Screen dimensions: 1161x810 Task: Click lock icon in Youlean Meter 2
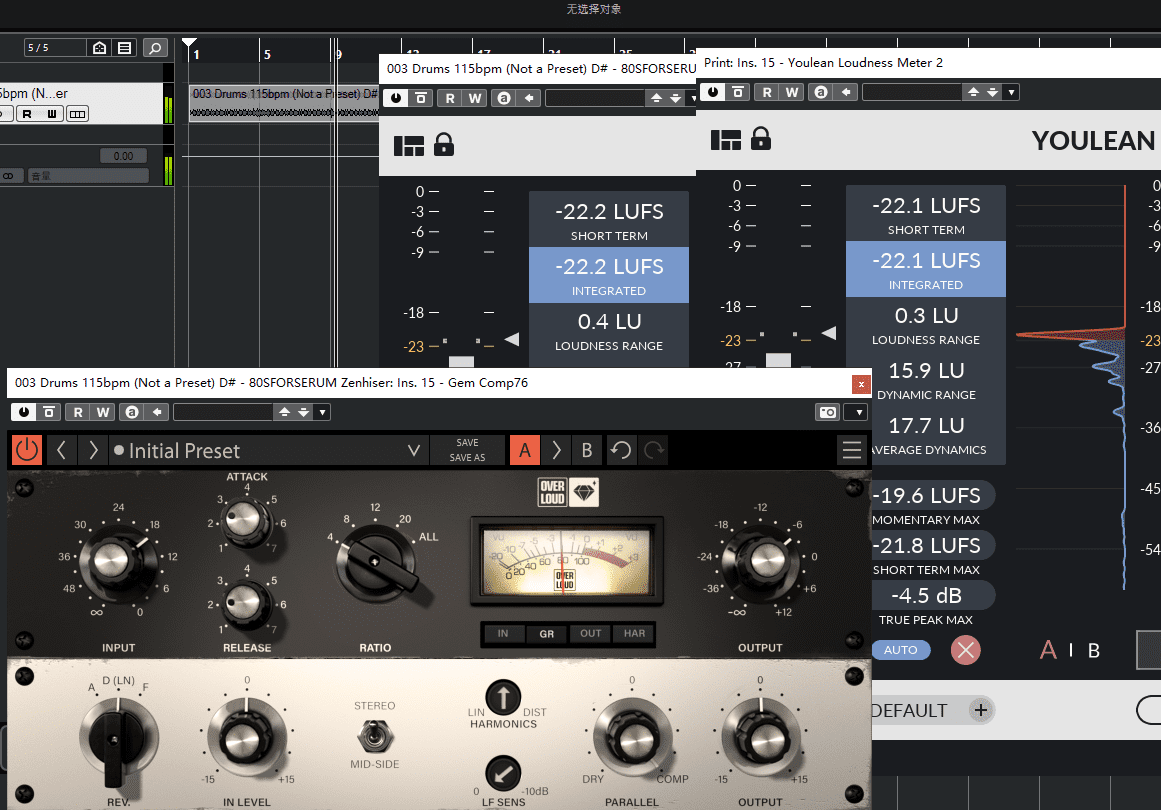coord(760,138)
